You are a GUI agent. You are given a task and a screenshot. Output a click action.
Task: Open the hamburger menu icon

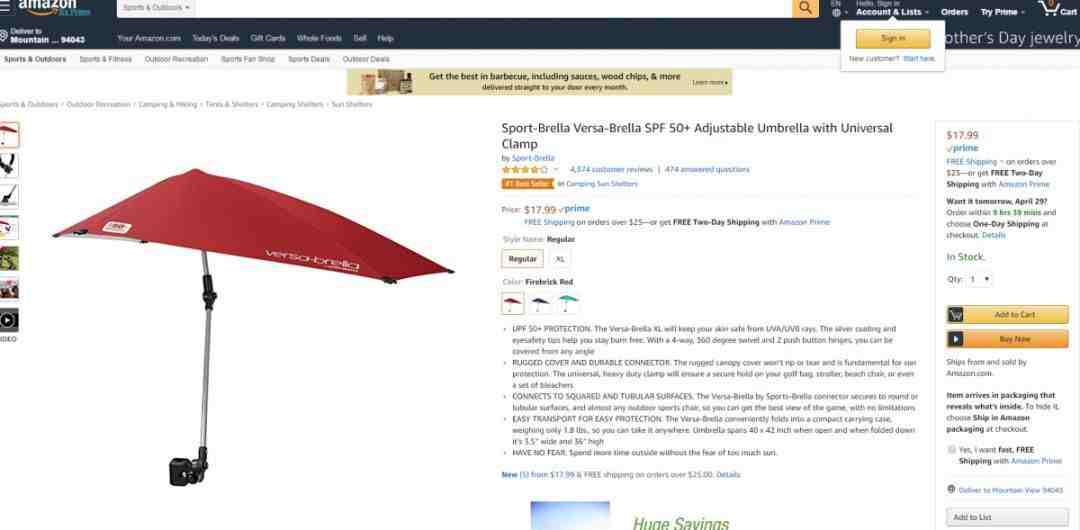(x=5, y=6)
